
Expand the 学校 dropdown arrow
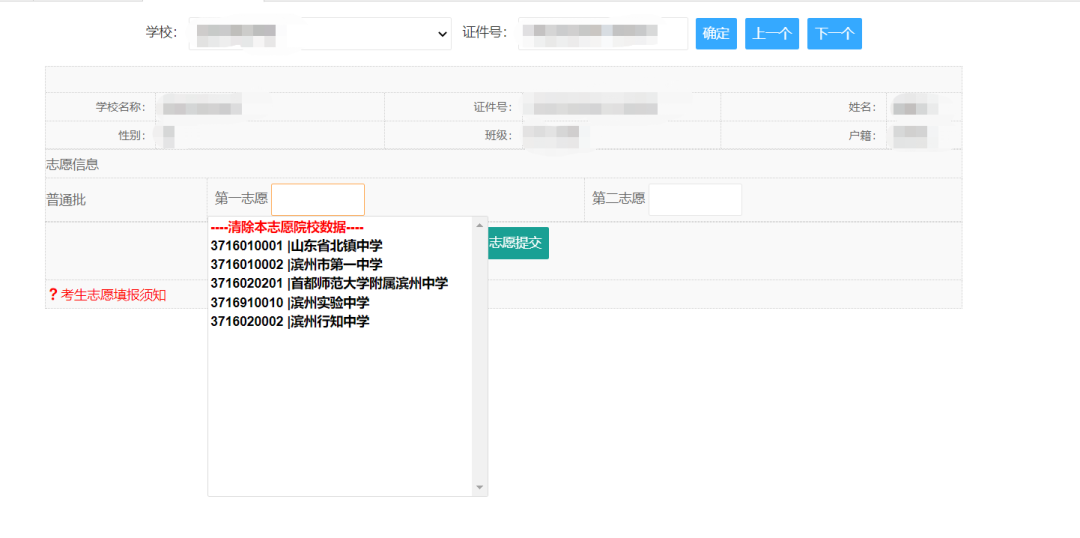[443, 34]
